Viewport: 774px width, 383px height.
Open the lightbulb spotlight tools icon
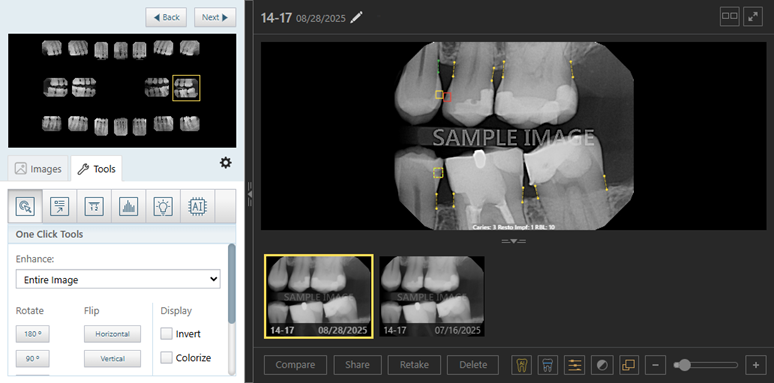click(x=163, y=206)
